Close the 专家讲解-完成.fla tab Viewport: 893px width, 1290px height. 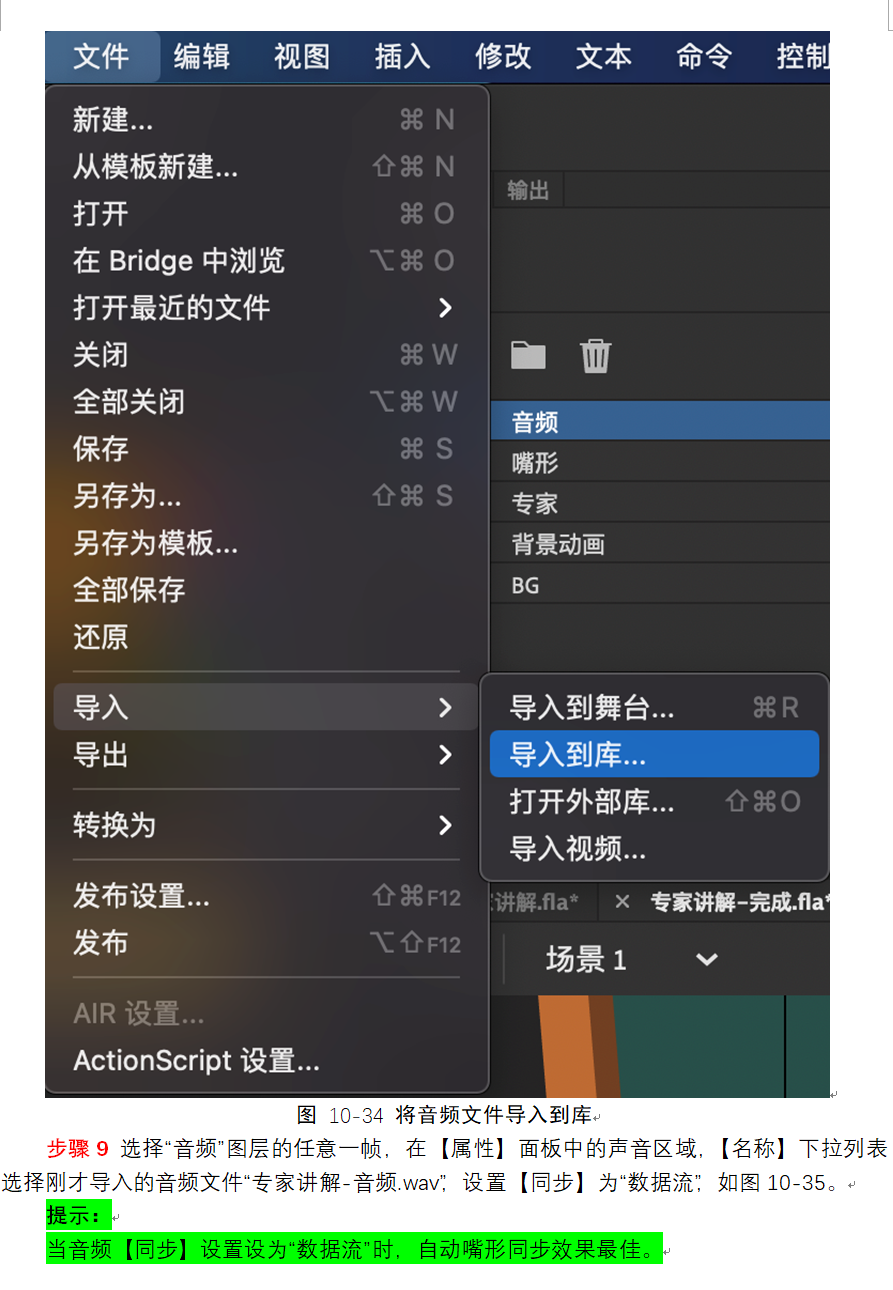(622, 902)
